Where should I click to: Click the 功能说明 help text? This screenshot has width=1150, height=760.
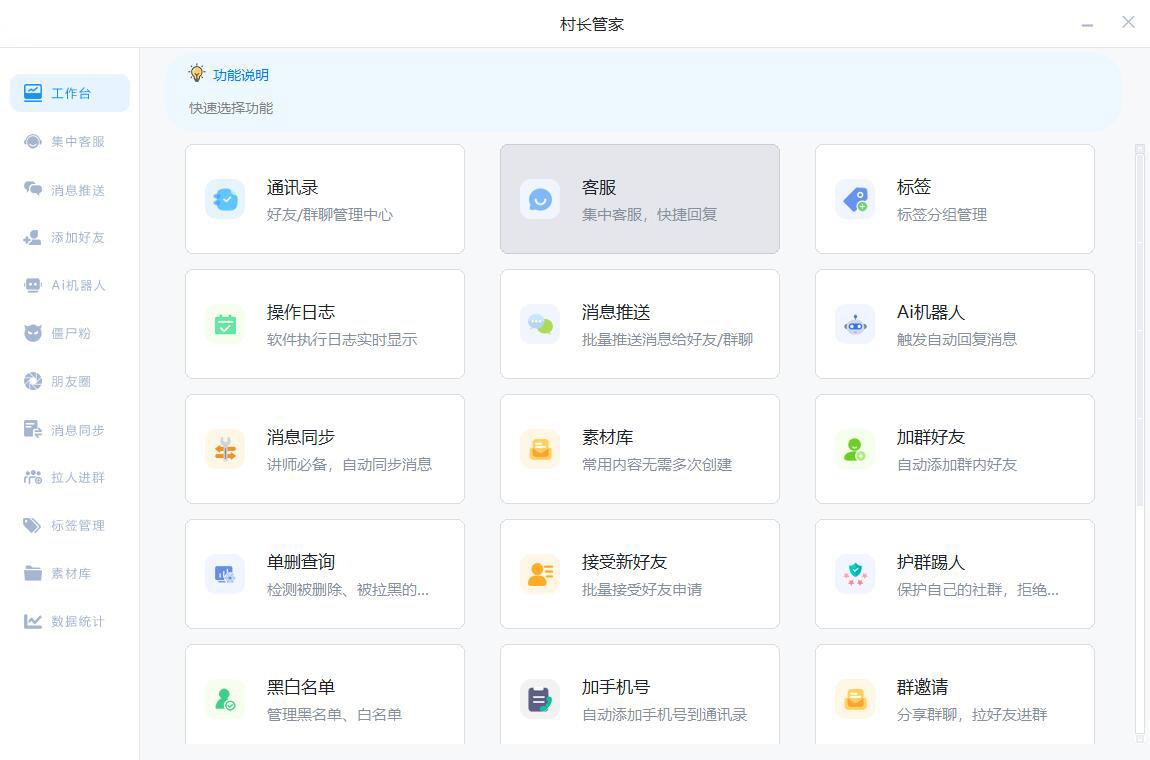(x=240, y=73)
